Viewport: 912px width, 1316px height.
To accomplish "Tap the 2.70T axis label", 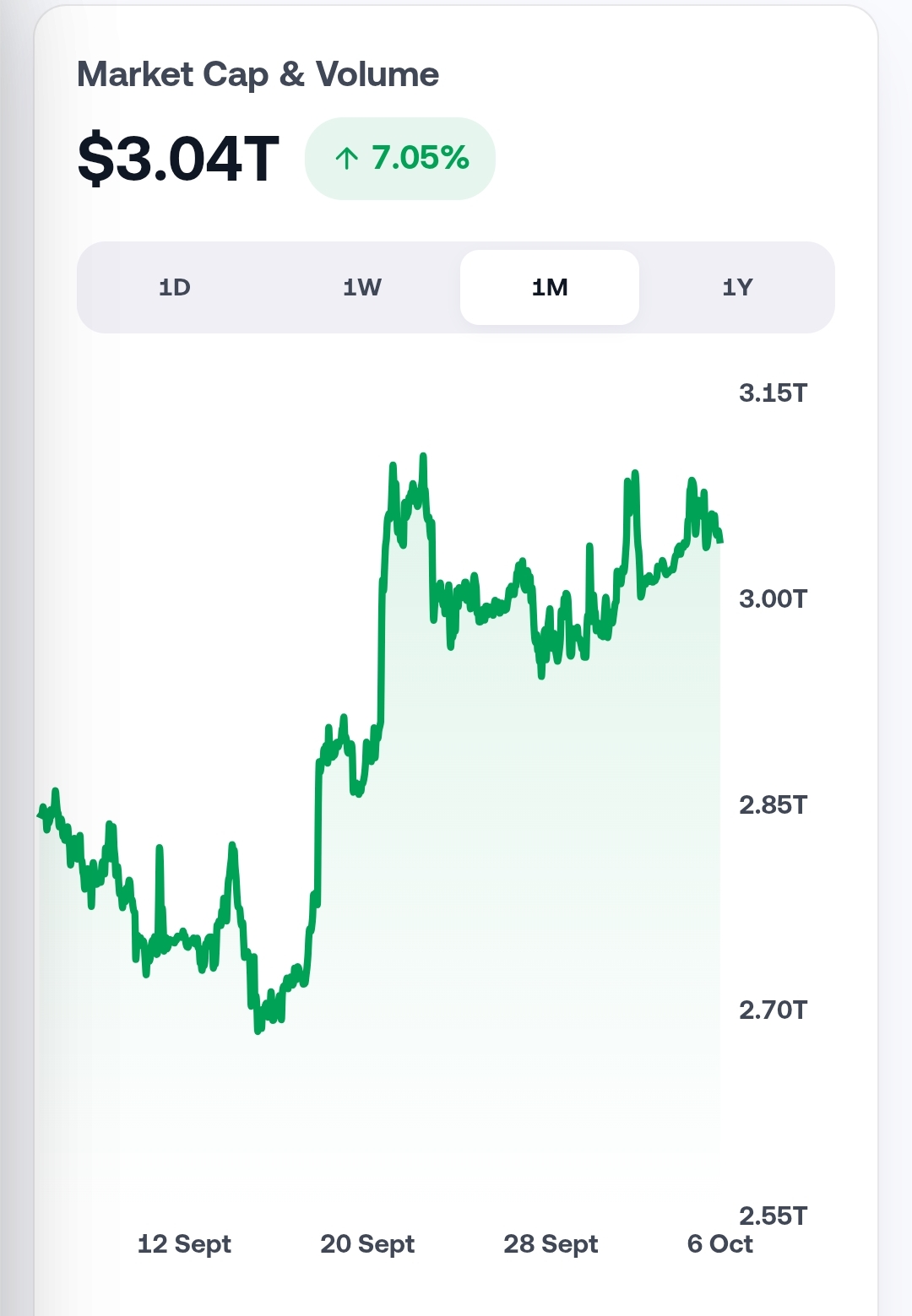I will tap(773, 1010).
